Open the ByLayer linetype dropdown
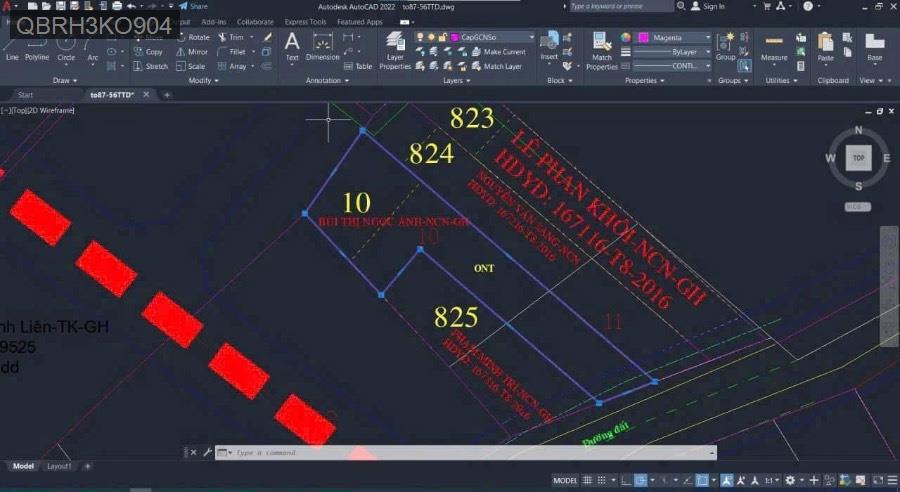 click(677, 51)
